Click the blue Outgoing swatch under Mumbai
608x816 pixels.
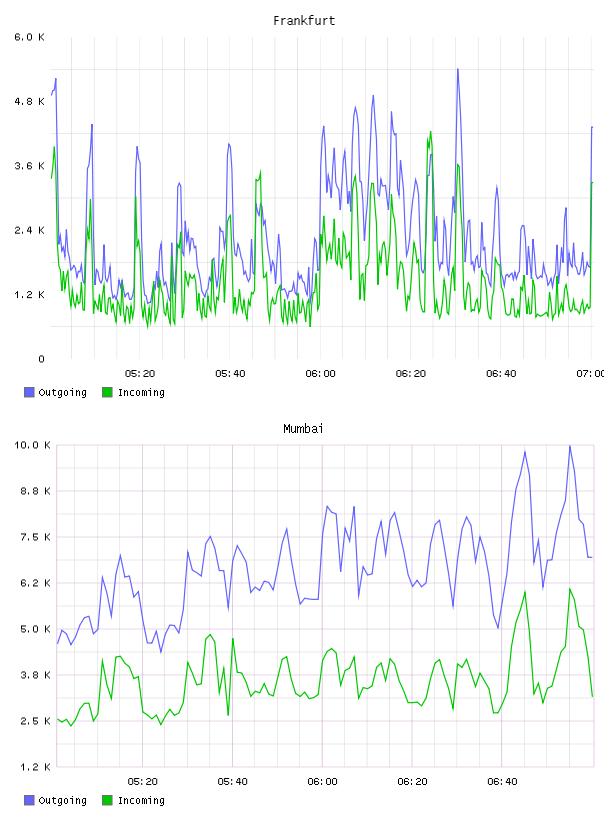29,800
